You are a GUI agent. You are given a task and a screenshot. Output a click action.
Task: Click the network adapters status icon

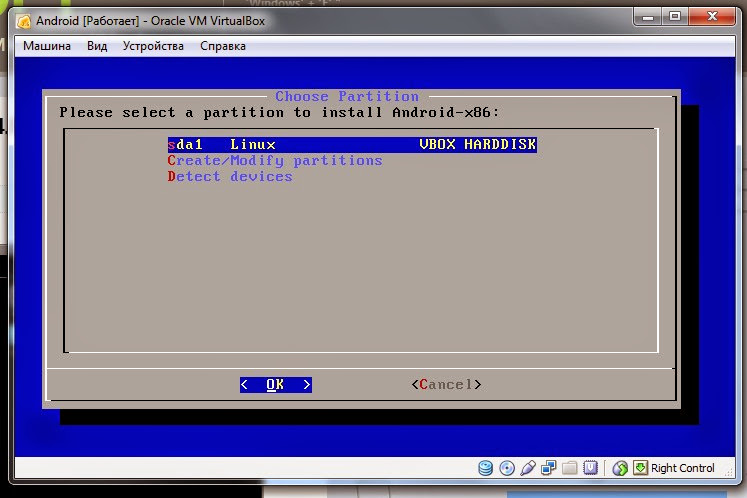point(548,468)
